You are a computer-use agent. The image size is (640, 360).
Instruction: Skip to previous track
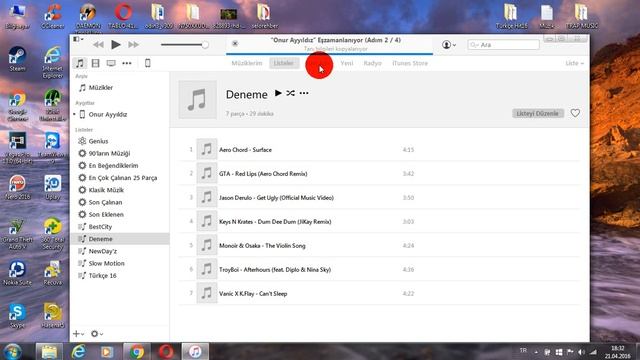(98, 44)
